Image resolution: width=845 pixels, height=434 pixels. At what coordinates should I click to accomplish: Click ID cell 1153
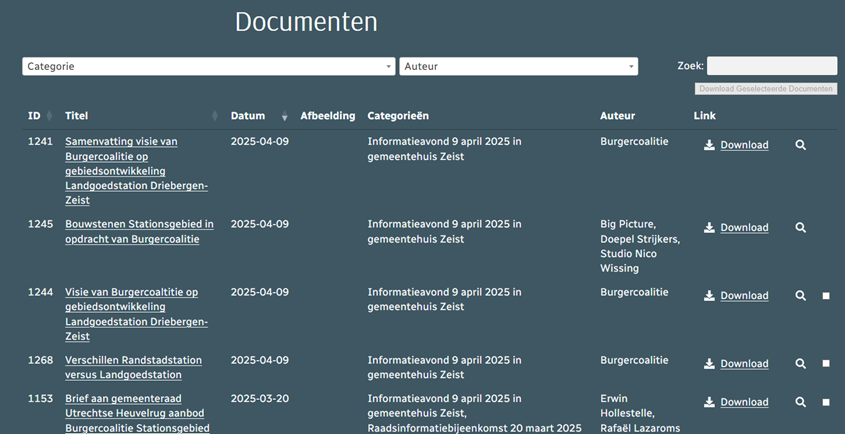[40, 398]
